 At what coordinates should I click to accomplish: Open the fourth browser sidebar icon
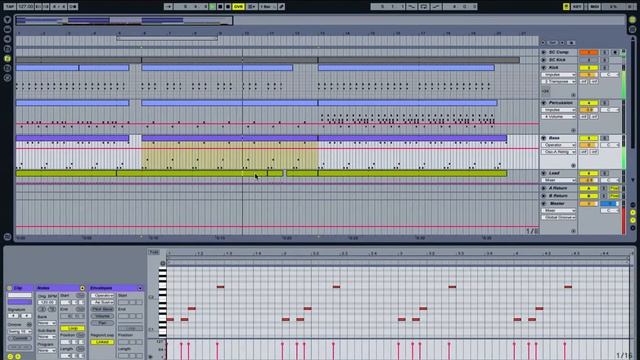click(7, 49)
